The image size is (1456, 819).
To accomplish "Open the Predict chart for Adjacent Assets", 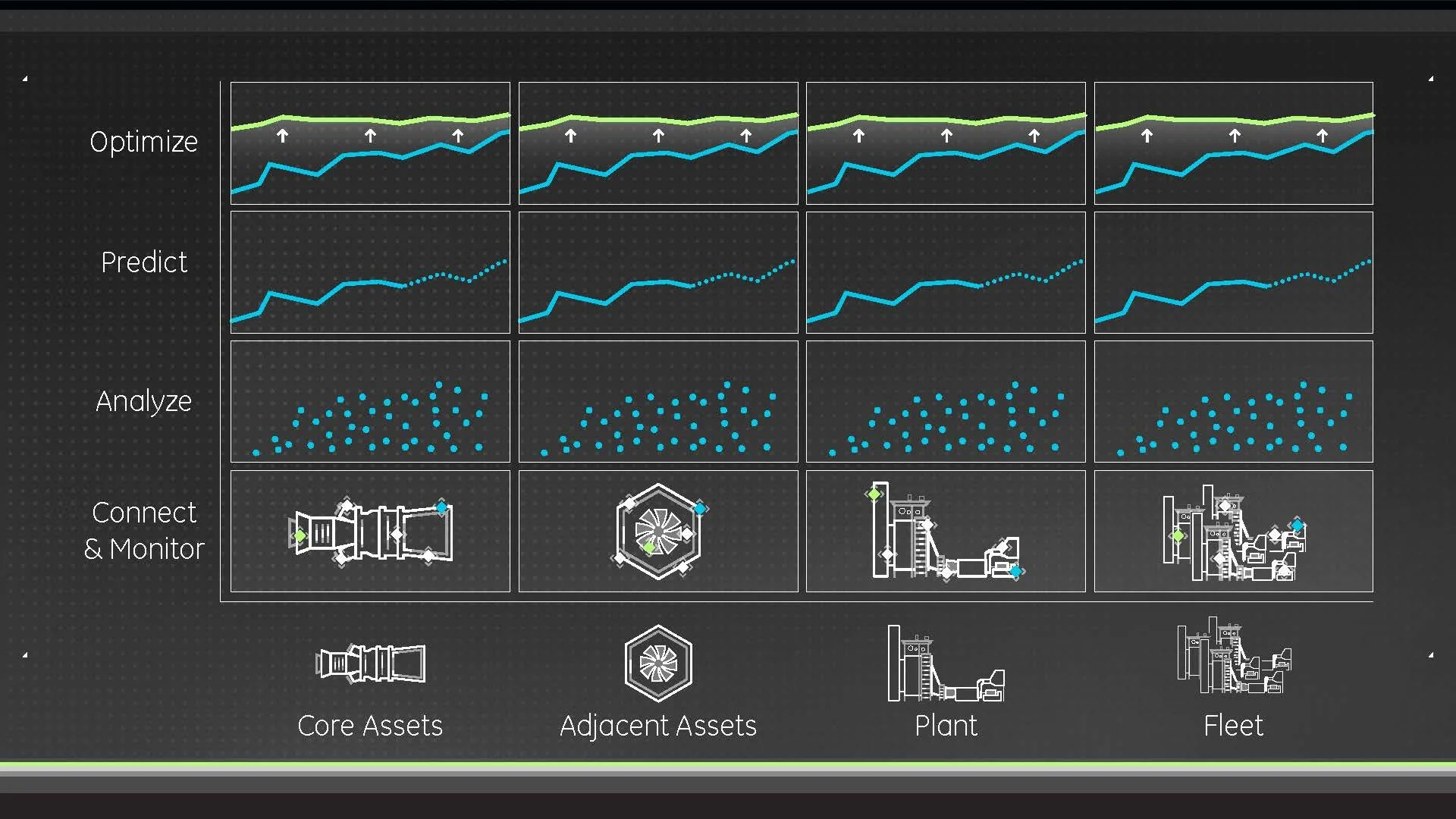I will (x=658, y=272).
